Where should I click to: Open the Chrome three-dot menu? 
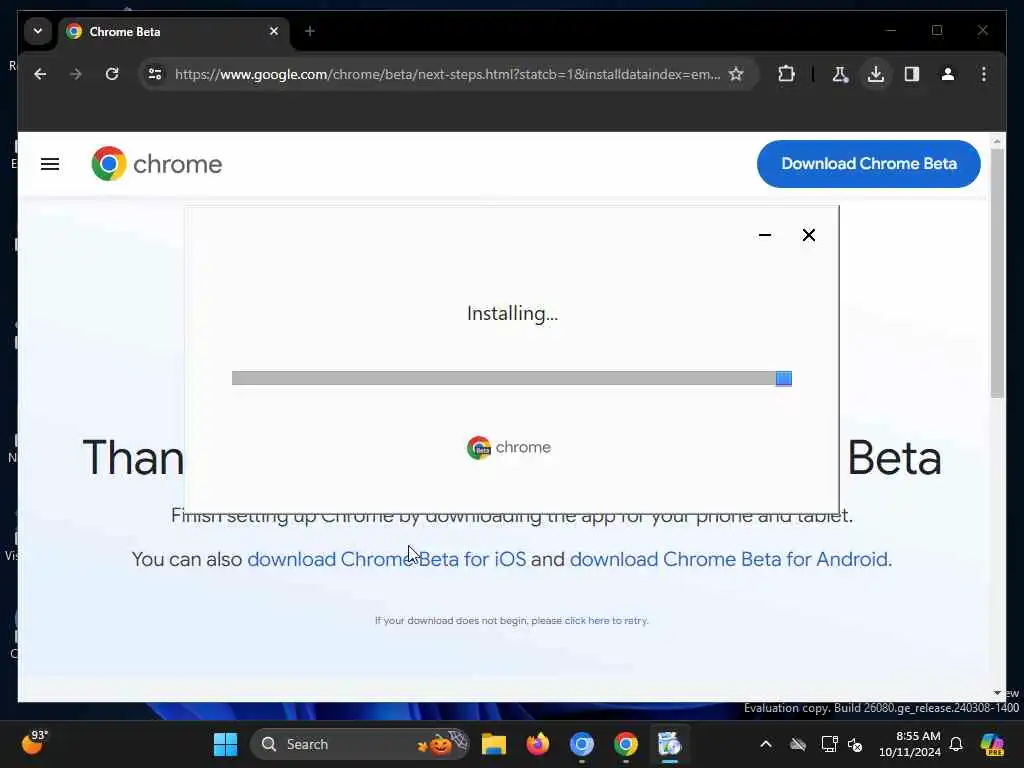tap(984, 74)
